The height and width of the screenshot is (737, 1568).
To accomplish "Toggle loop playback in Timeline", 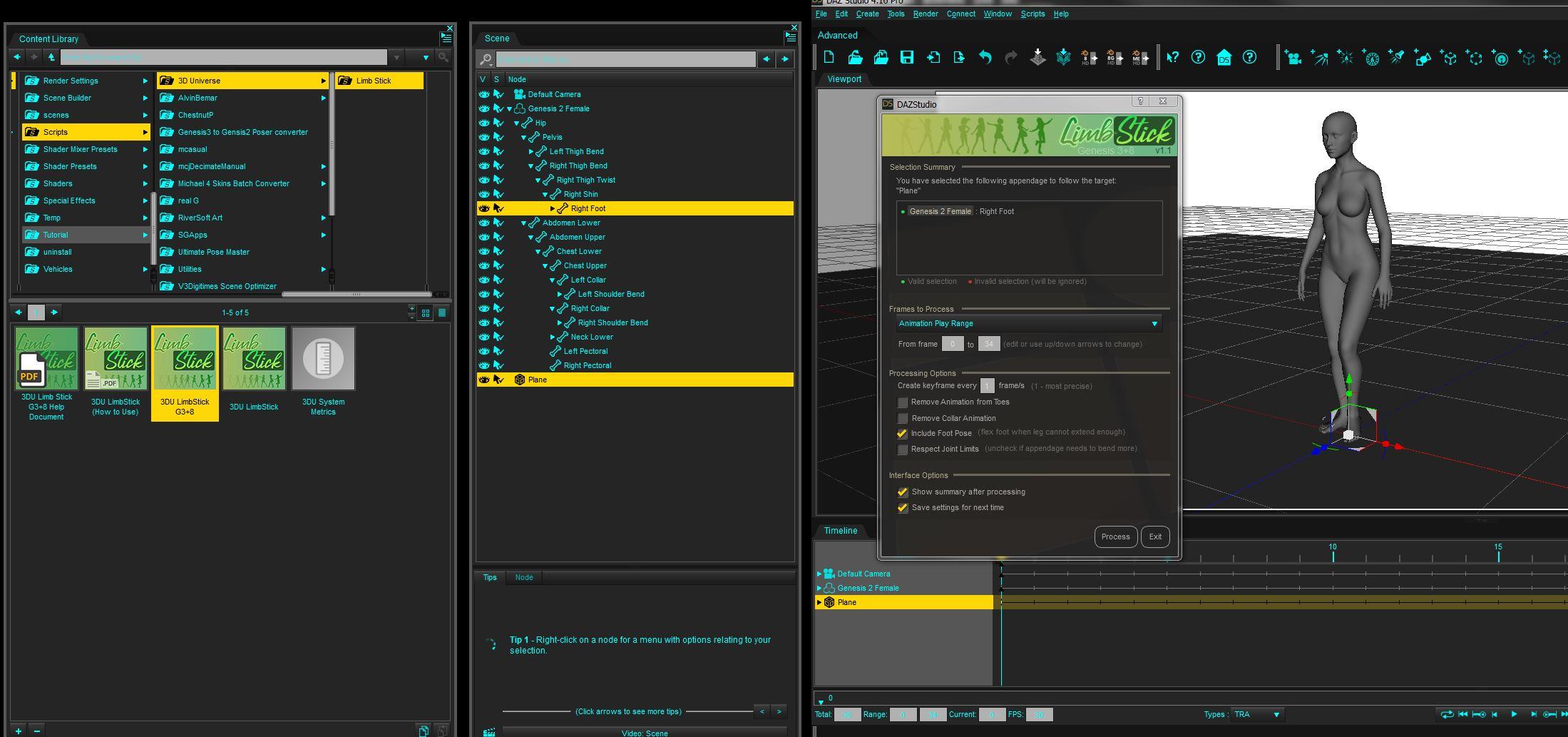I will (x=1447, y=714).
